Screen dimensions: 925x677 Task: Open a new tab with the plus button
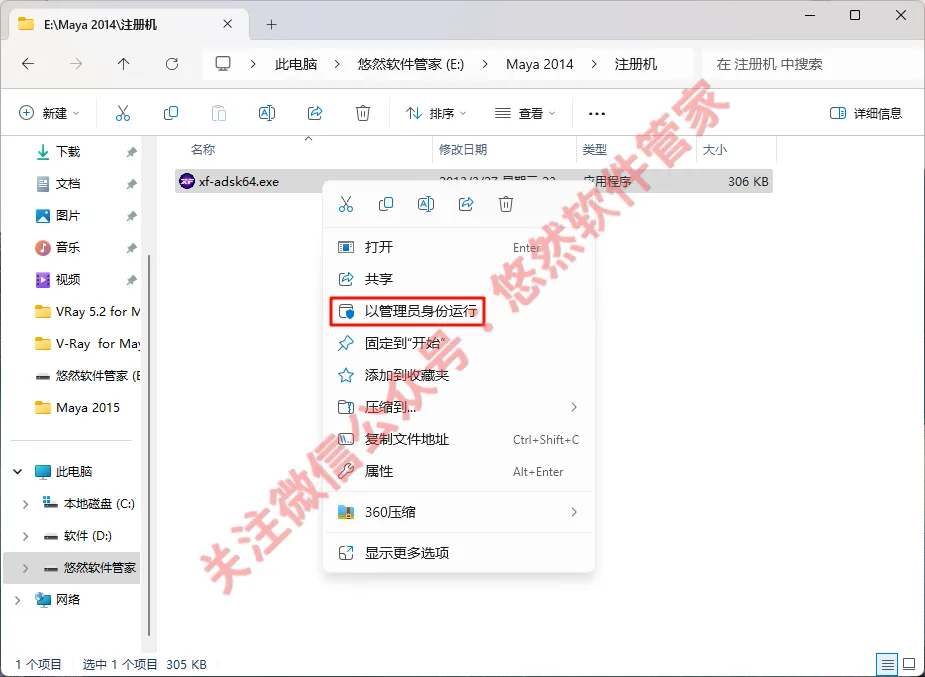click(271, 24)
